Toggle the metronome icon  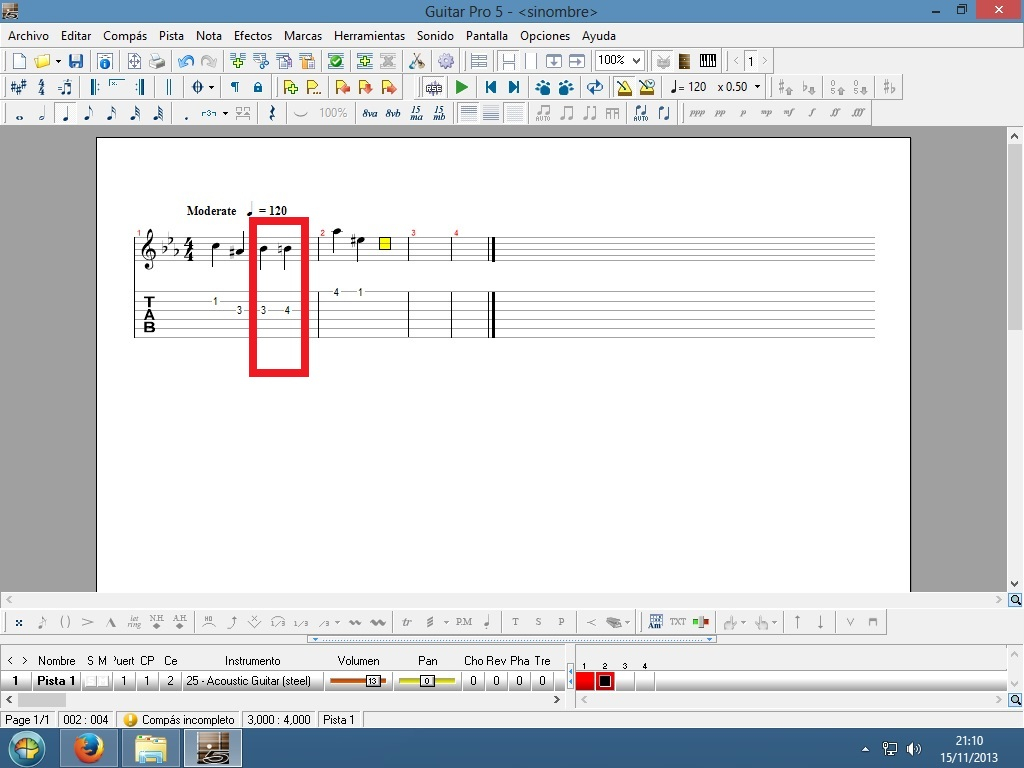(623, 87)
